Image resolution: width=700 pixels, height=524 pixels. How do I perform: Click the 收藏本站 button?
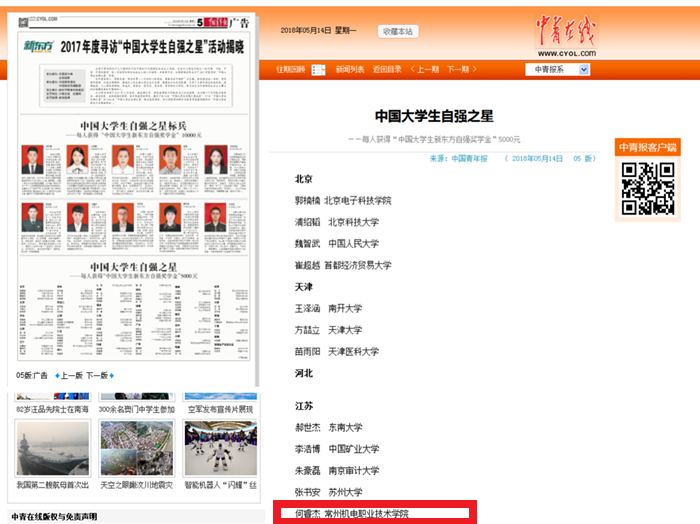coord(397,32)
